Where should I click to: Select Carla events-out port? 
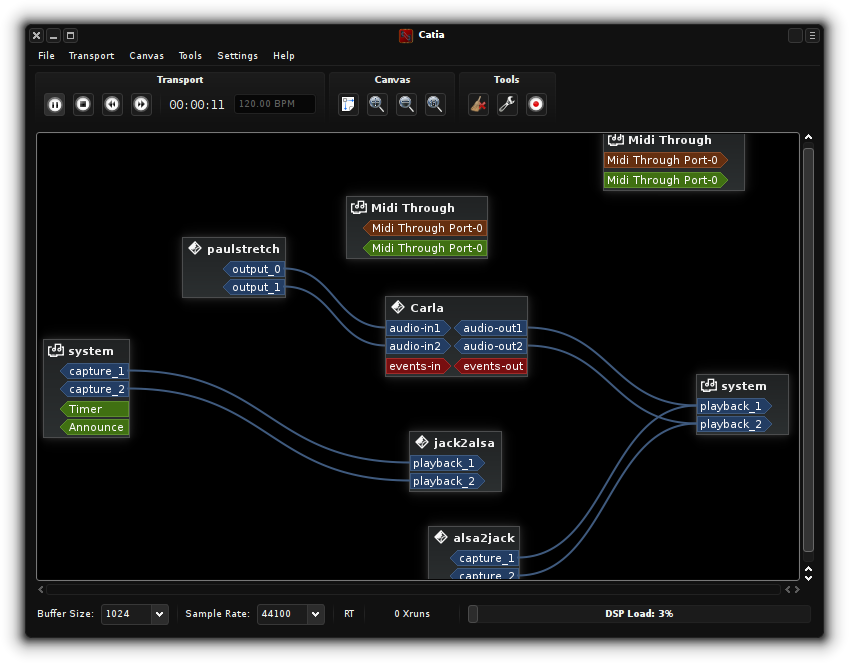point(491,366)
